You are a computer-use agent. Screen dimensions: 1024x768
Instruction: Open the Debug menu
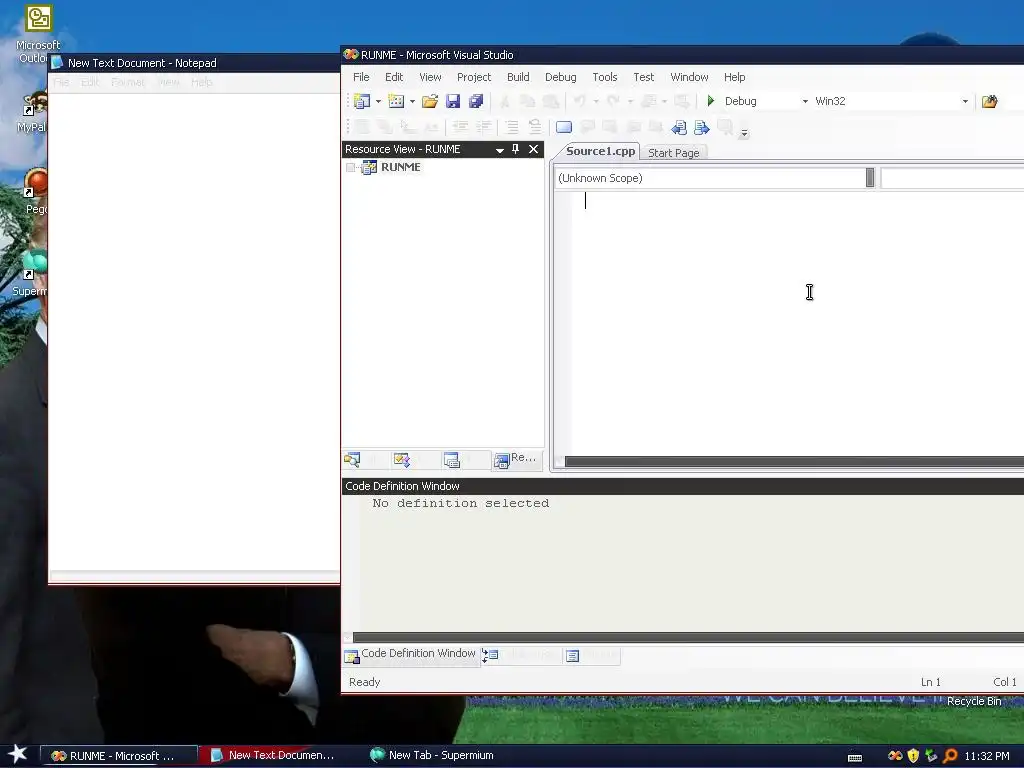coord(561,77)
